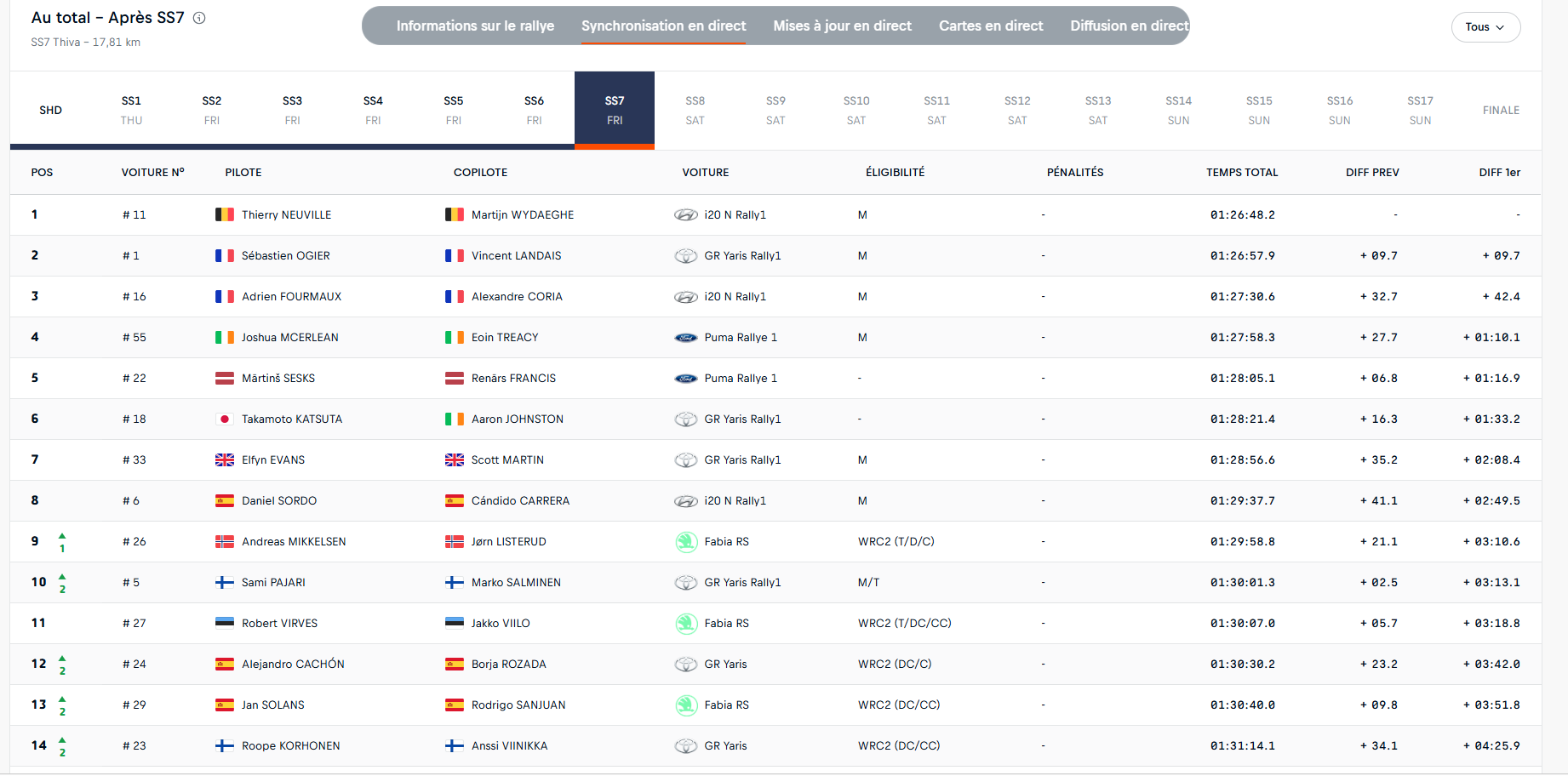Screen dimensions: 1568x776
Task: Click the green up arrow at position 9
Action: pyautogui.click(x=62, y=535)
